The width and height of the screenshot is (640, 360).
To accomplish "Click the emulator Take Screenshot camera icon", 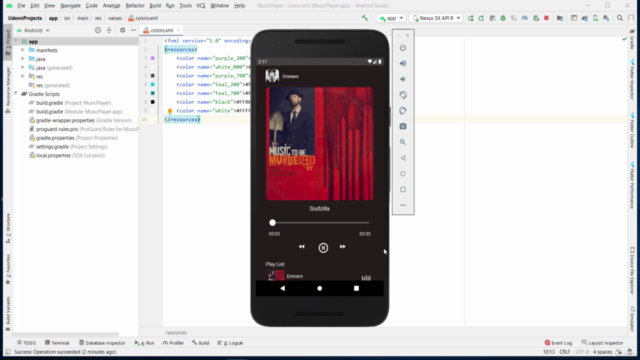I will 403,127.
